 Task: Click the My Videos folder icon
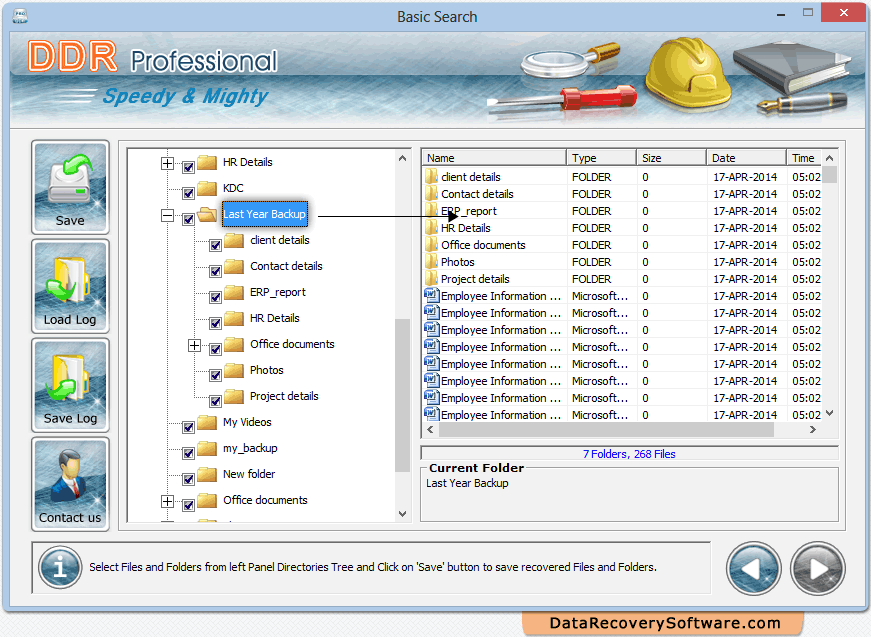tap(207, 423)
